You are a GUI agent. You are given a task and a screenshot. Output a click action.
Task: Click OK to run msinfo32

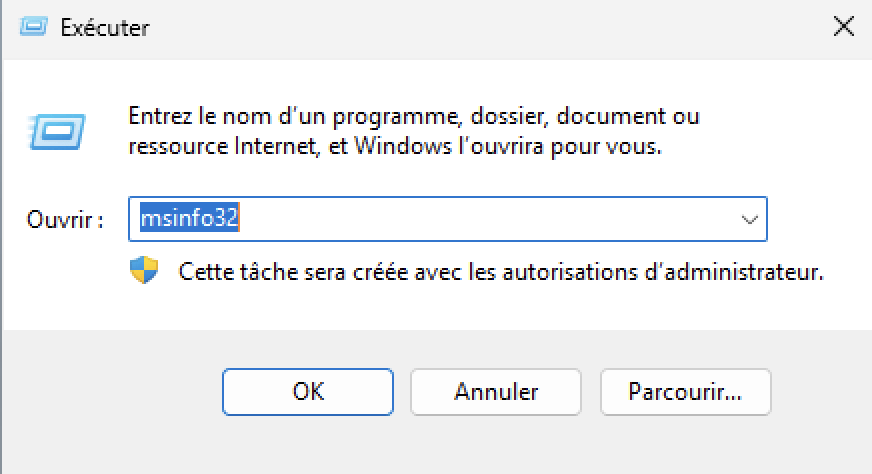pos(308,392)
